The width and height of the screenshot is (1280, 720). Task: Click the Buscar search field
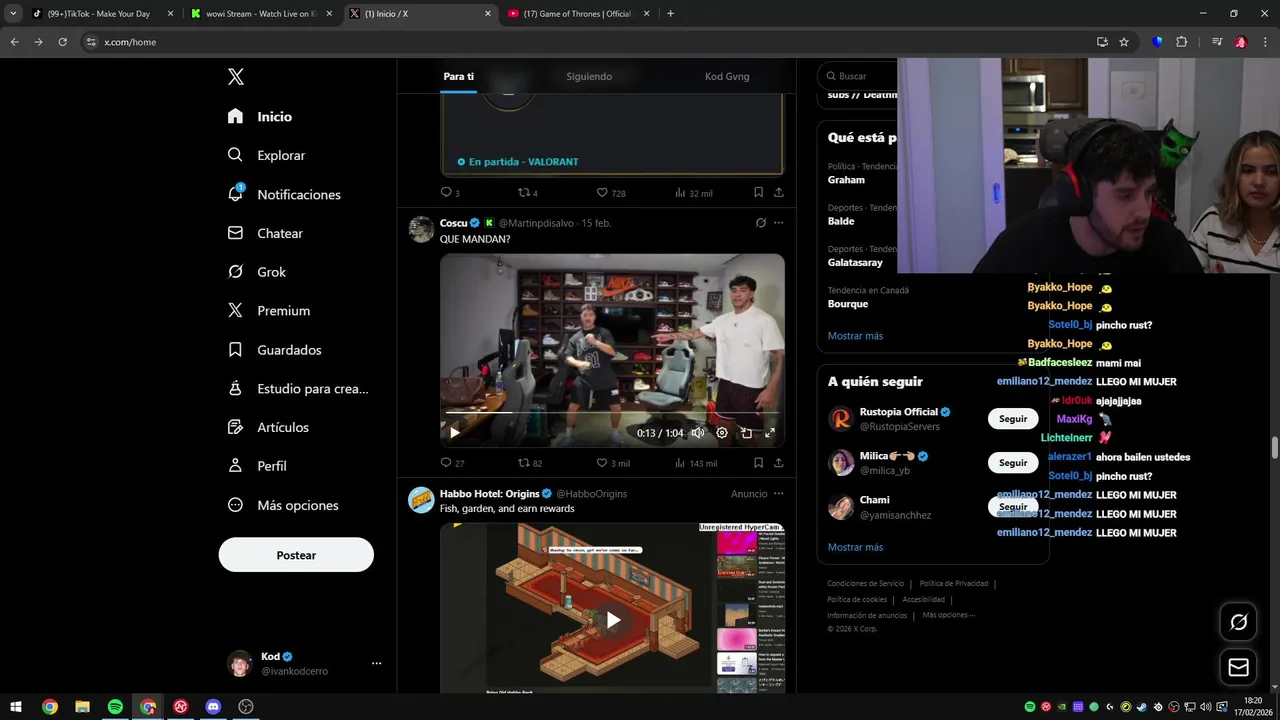pyautogui.click(x=858, y=76)
